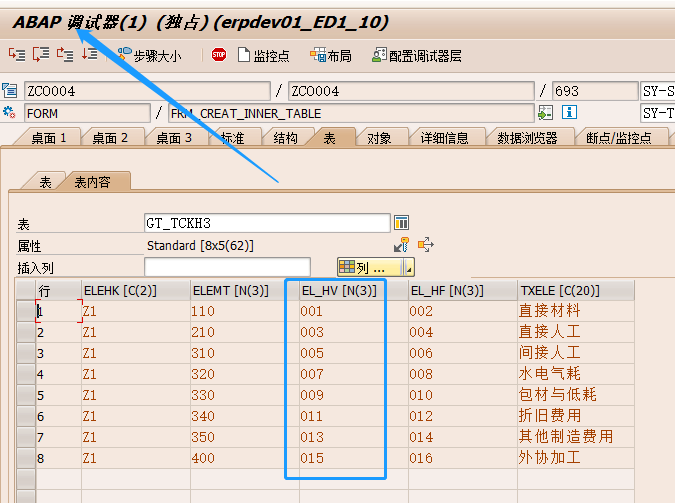Select row 4 using its row selector
The image size is (675, 503).
coord(26,374)
